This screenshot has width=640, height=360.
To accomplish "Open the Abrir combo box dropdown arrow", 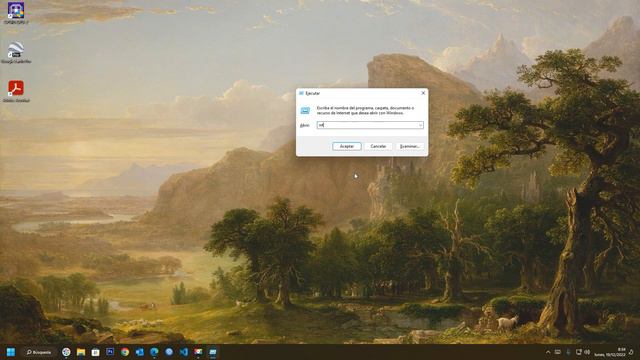I will [x=420, y=125].
